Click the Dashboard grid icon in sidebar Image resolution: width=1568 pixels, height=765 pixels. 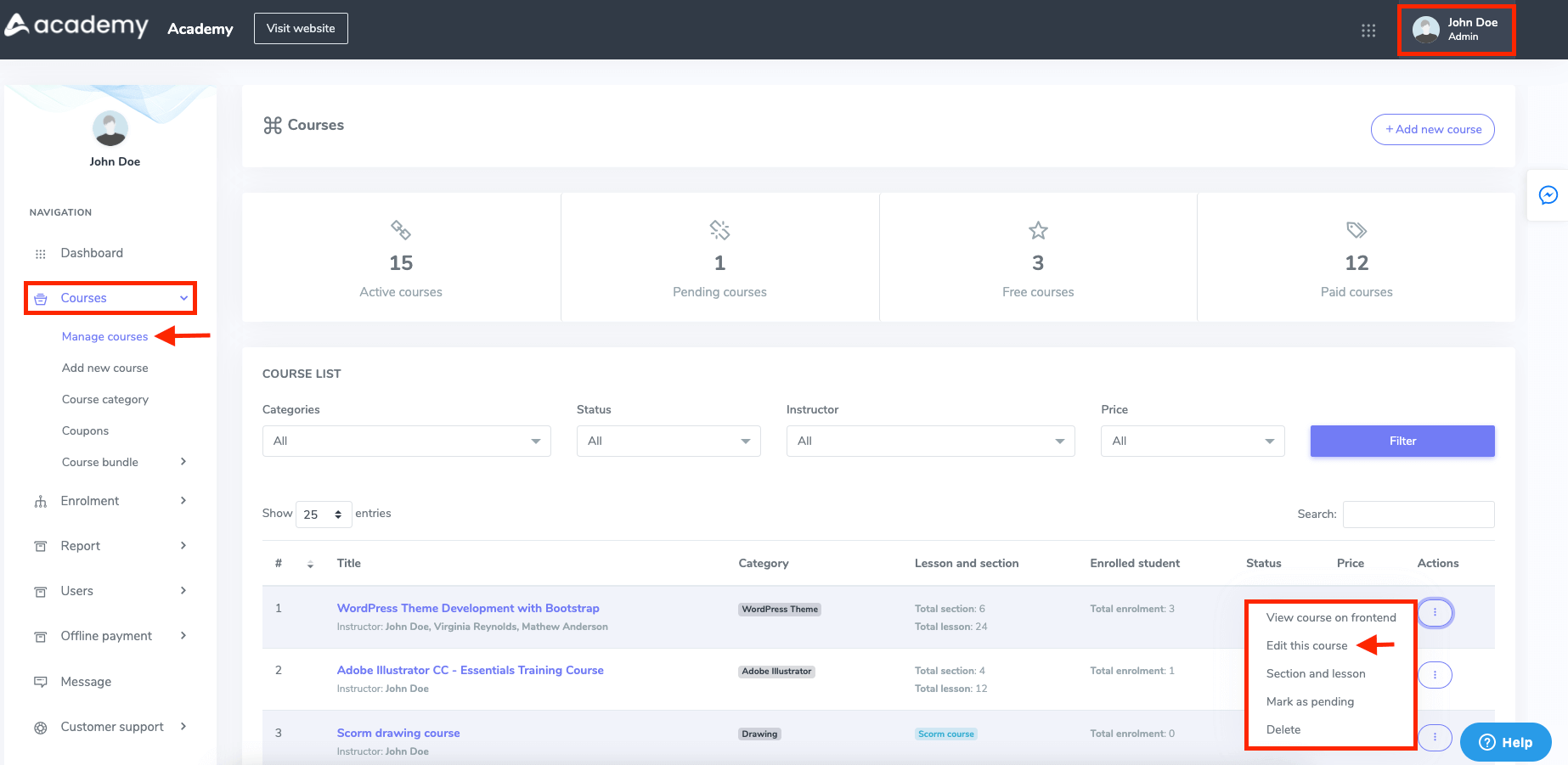40,254
